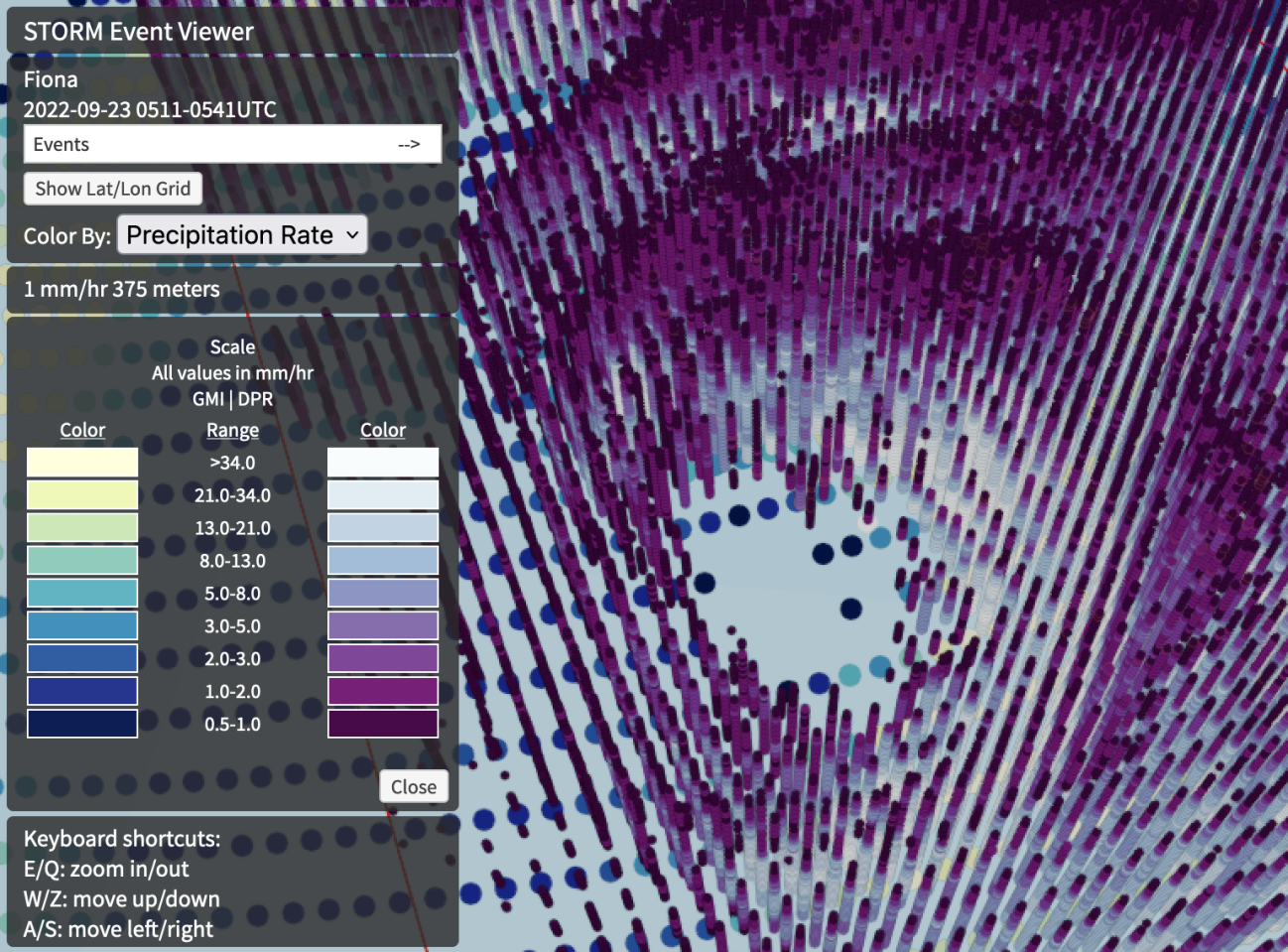
Task: Click the 21.0-34.0 range label
Action: 232,495
